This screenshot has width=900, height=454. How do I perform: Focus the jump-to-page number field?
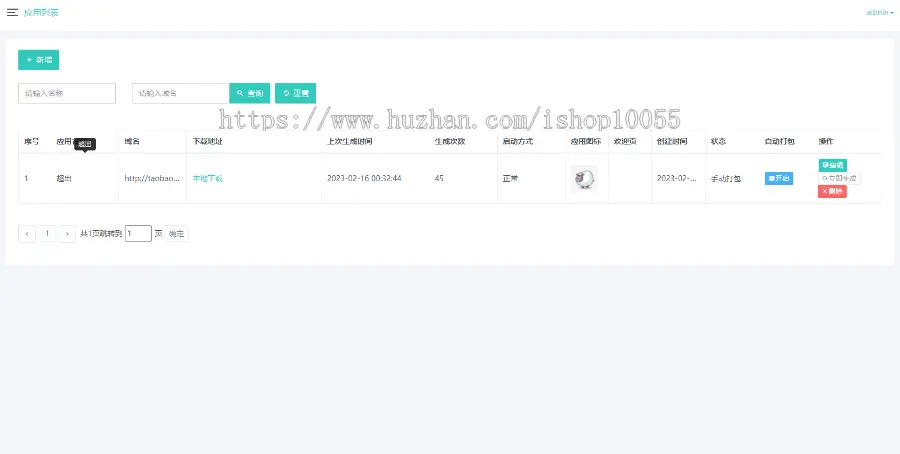coord(138,234)
